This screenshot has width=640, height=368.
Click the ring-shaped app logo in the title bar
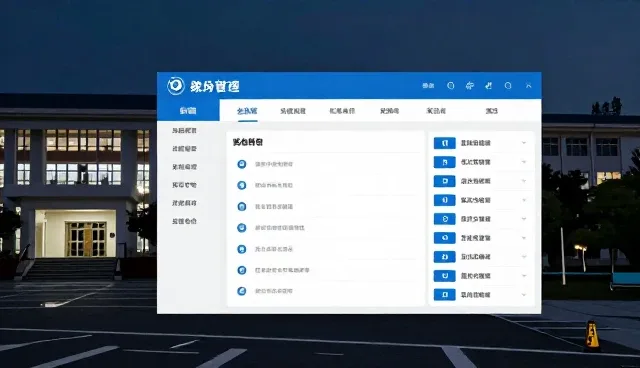(176, 86)
